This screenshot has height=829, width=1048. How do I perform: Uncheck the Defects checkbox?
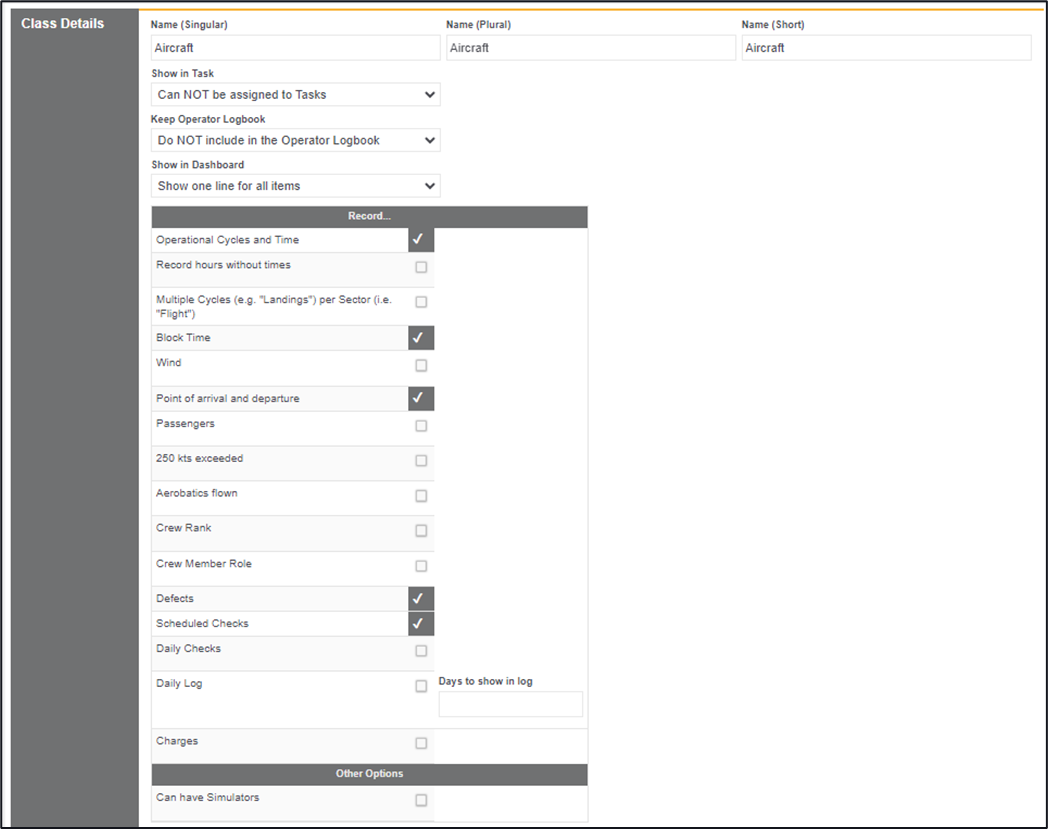click(421, 599)
